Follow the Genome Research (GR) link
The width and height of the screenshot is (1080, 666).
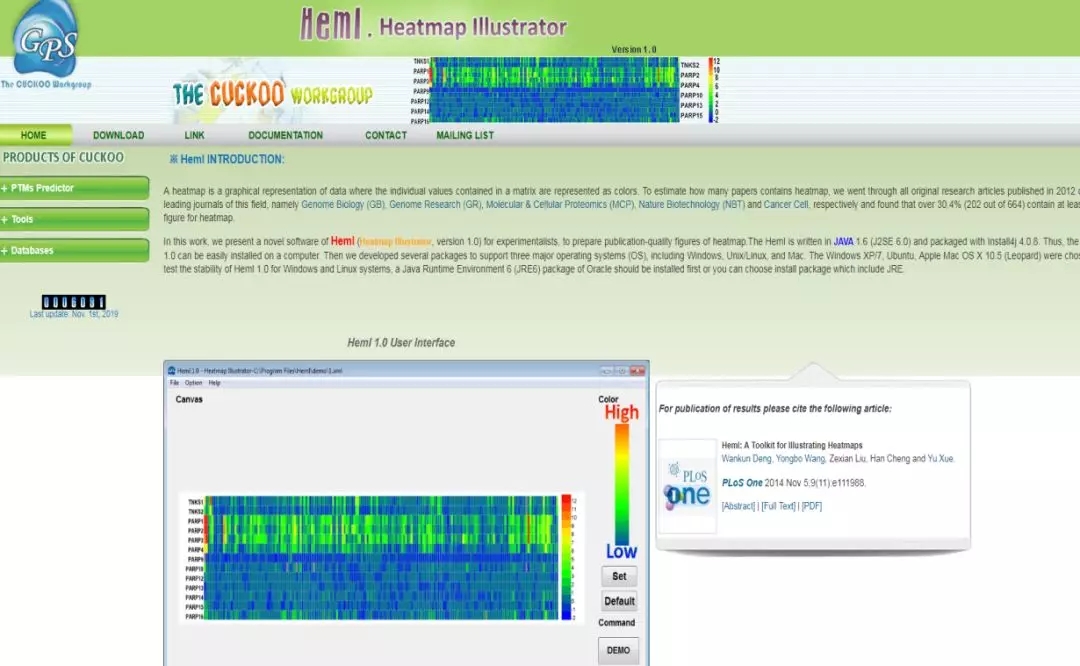pyautogui.click(x=435, y=205)
